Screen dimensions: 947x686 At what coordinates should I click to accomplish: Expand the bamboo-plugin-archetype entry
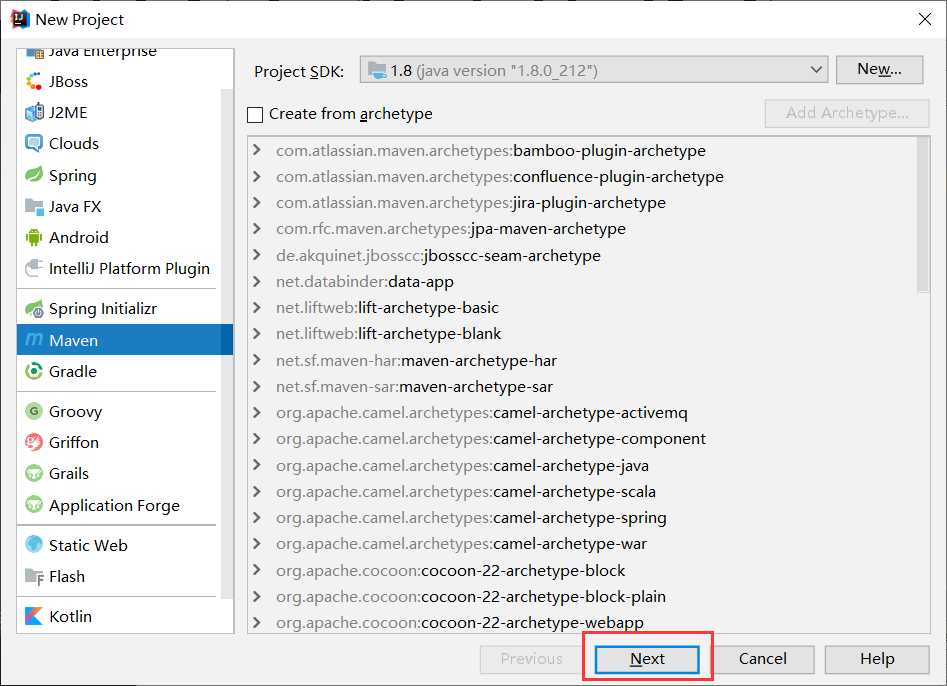pos(257,150)
